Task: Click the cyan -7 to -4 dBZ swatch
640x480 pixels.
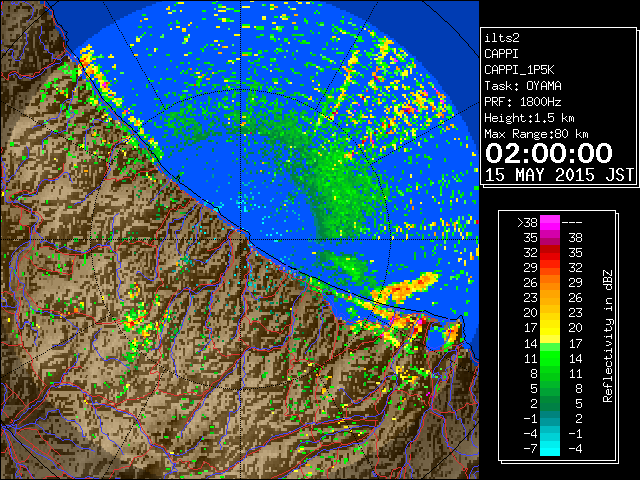Action: [x=550, y=448]
